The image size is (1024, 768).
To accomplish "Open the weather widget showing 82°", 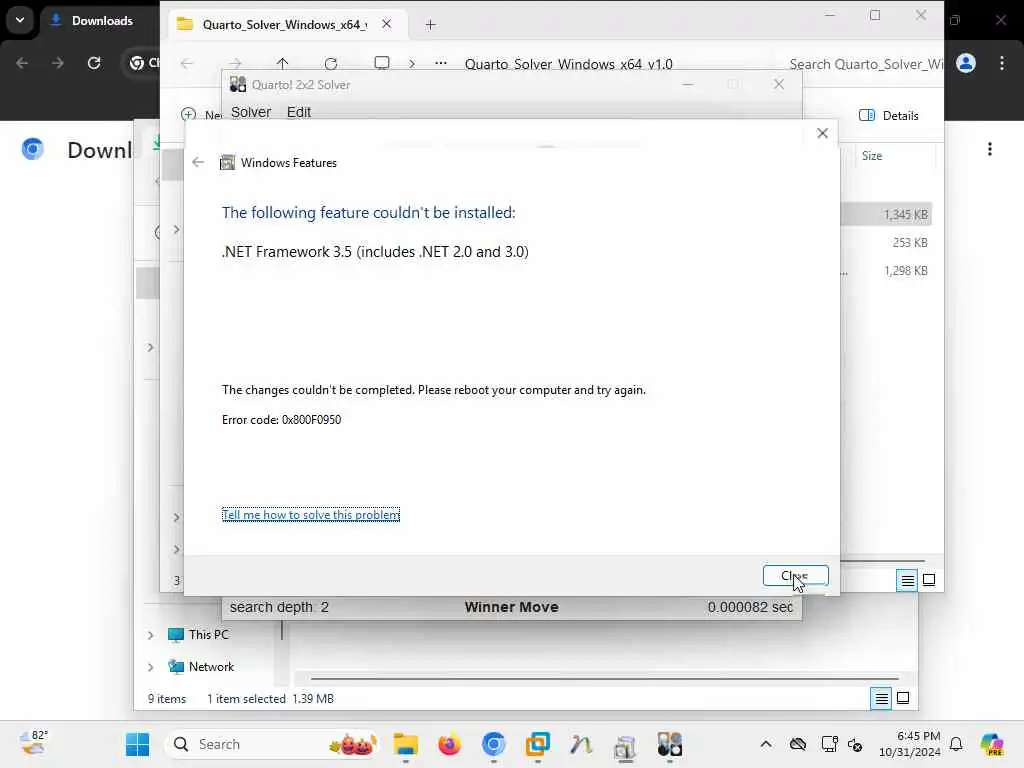I will coord(33,743).
